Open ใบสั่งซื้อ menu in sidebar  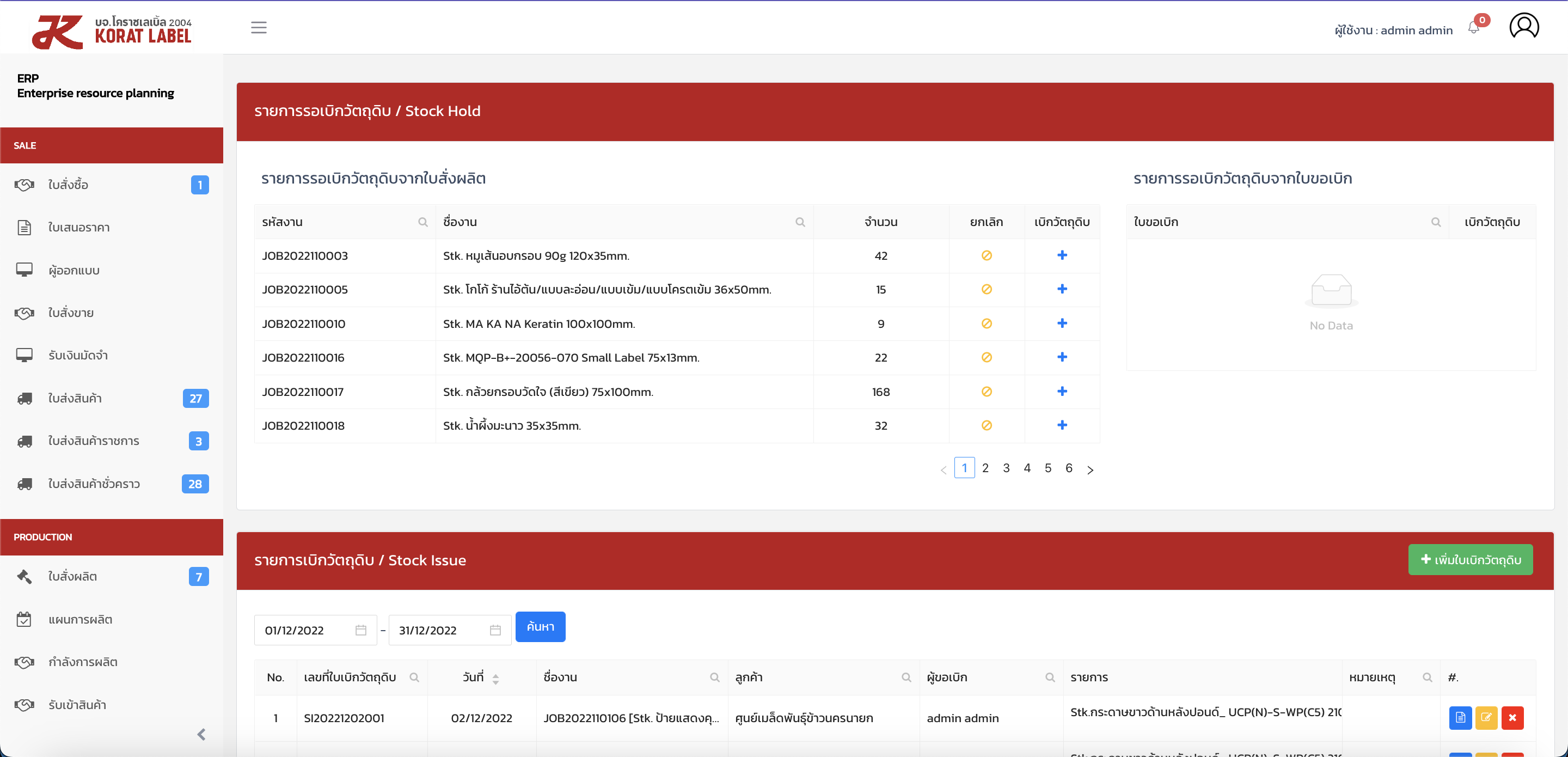68,185
